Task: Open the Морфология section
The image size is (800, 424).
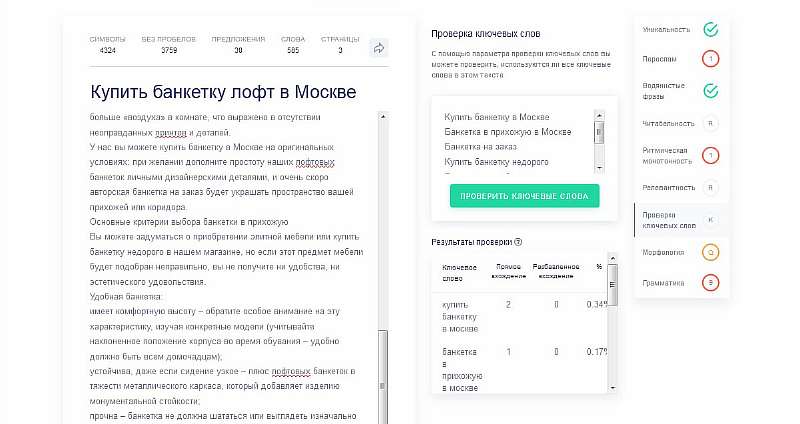Action: 663,252
